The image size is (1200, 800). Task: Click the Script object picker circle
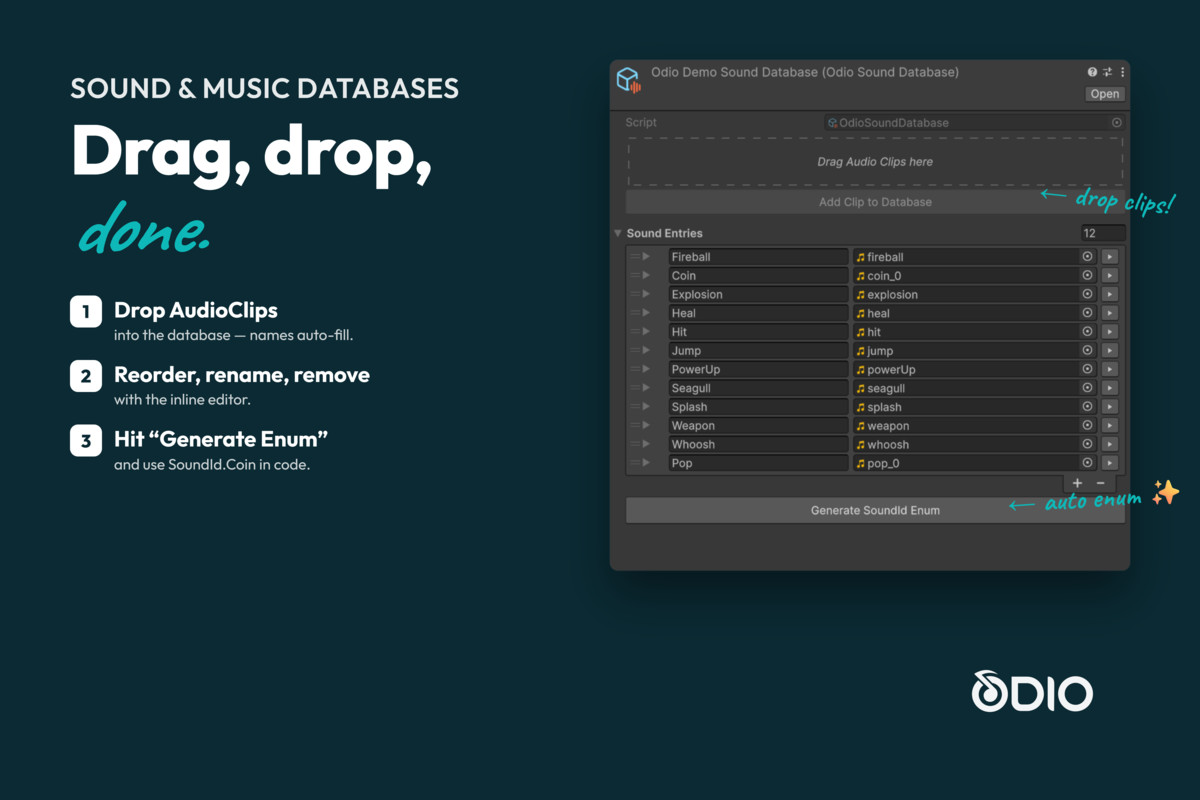[1117, 123]
